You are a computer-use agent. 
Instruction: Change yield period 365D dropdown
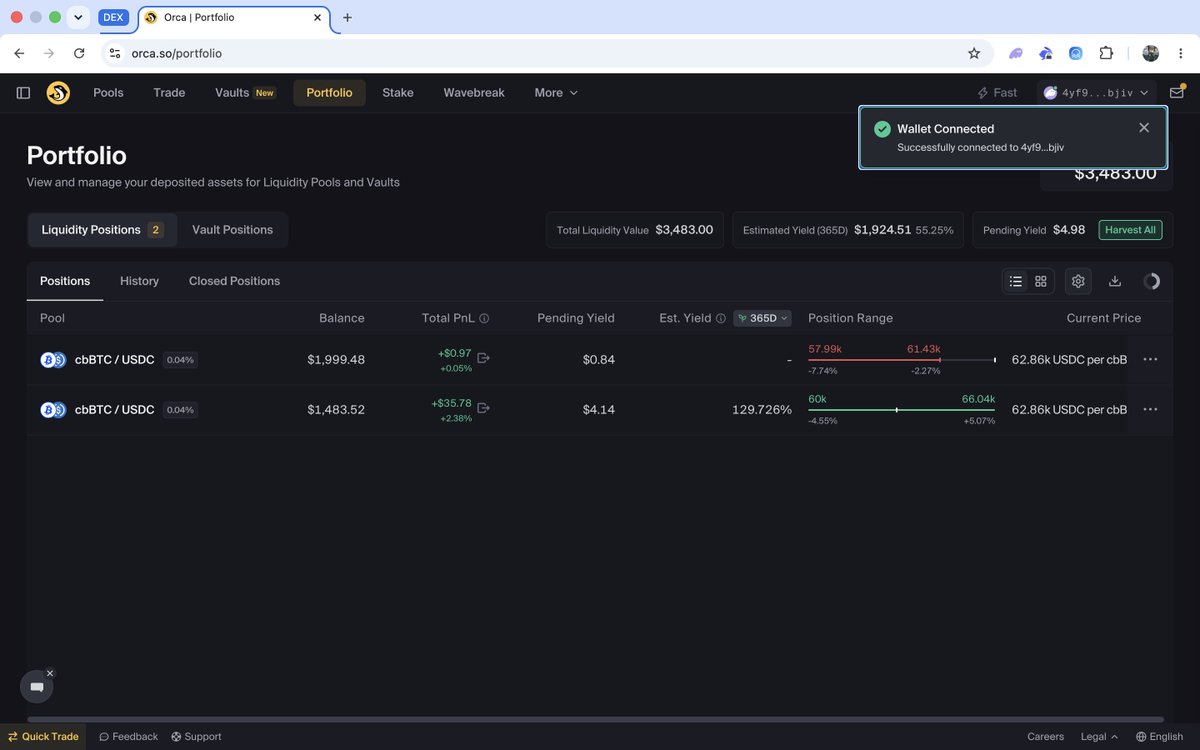pos(763,318)
